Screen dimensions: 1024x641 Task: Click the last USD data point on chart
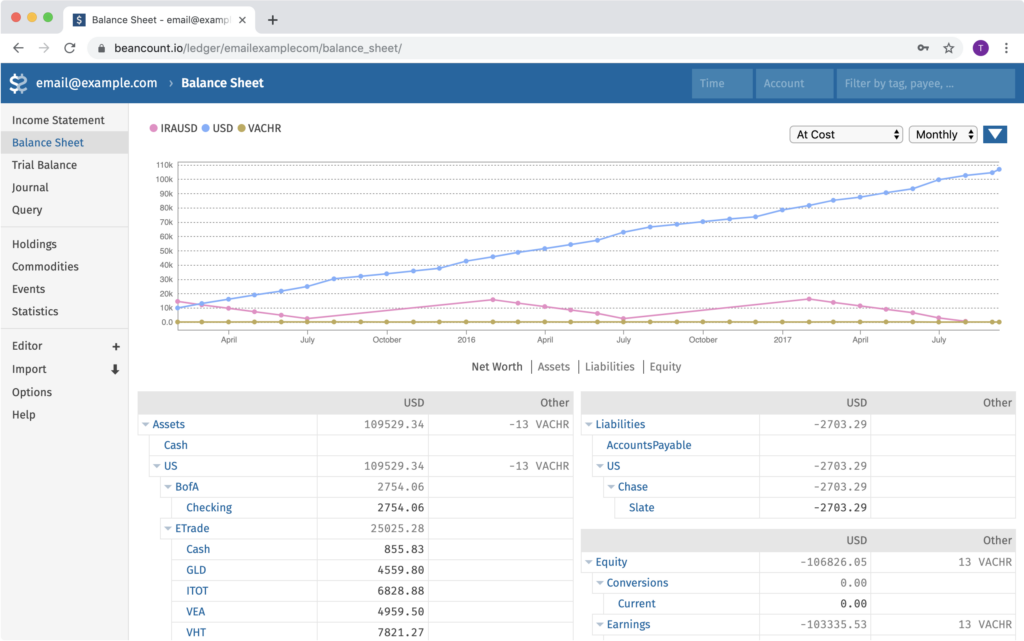coord(998,169)
